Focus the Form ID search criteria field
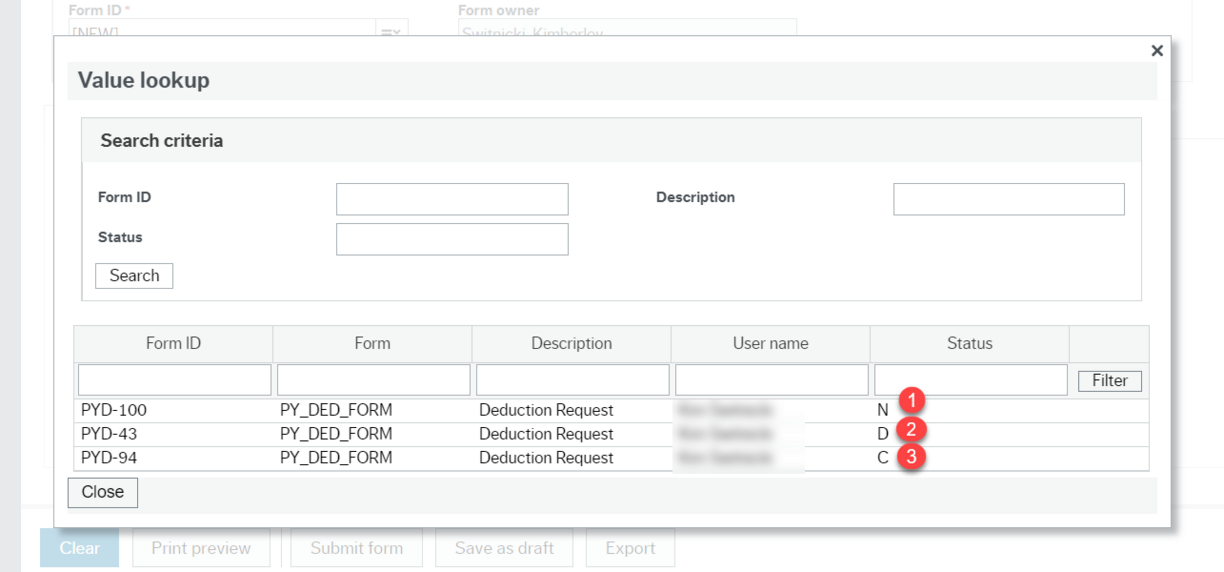The height and width of the screenshot is (572, 1224). 452,199
